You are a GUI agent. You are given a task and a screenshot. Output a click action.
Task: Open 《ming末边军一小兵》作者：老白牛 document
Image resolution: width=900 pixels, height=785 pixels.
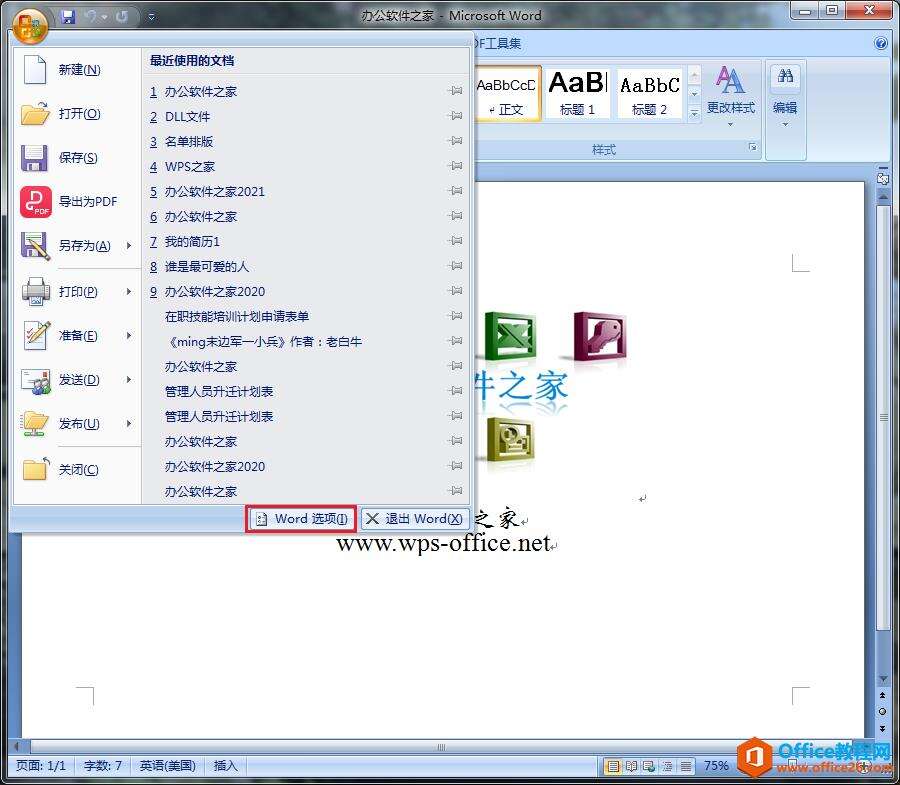[307, 341]
